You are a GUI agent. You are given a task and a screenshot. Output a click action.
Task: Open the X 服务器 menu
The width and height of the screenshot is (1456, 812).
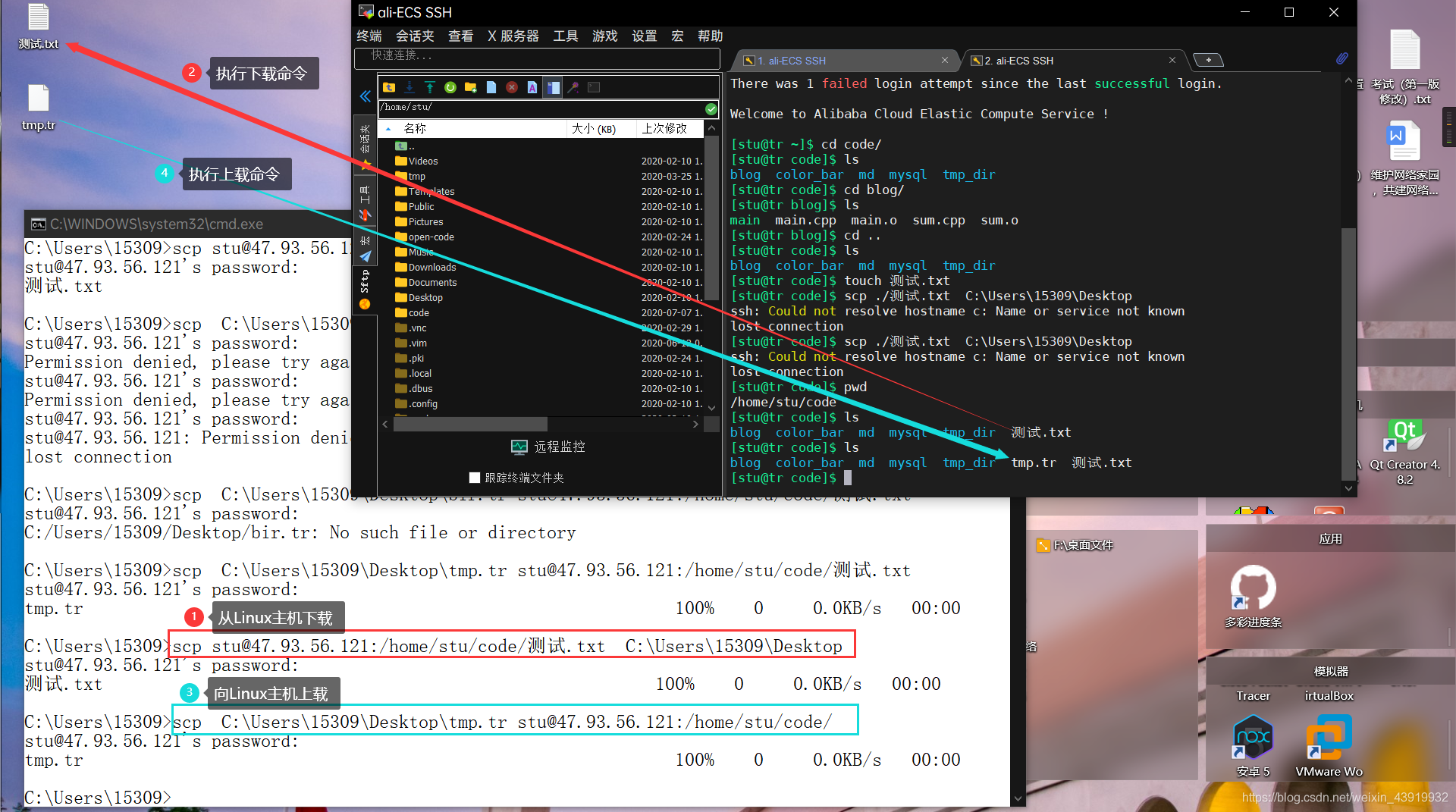coord(513,36)
